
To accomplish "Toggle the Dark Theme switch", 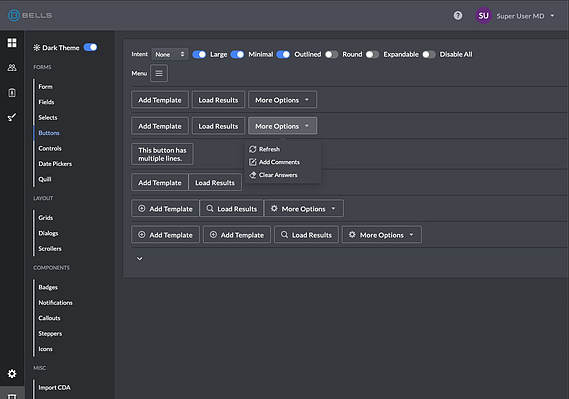I will [90, 48].
